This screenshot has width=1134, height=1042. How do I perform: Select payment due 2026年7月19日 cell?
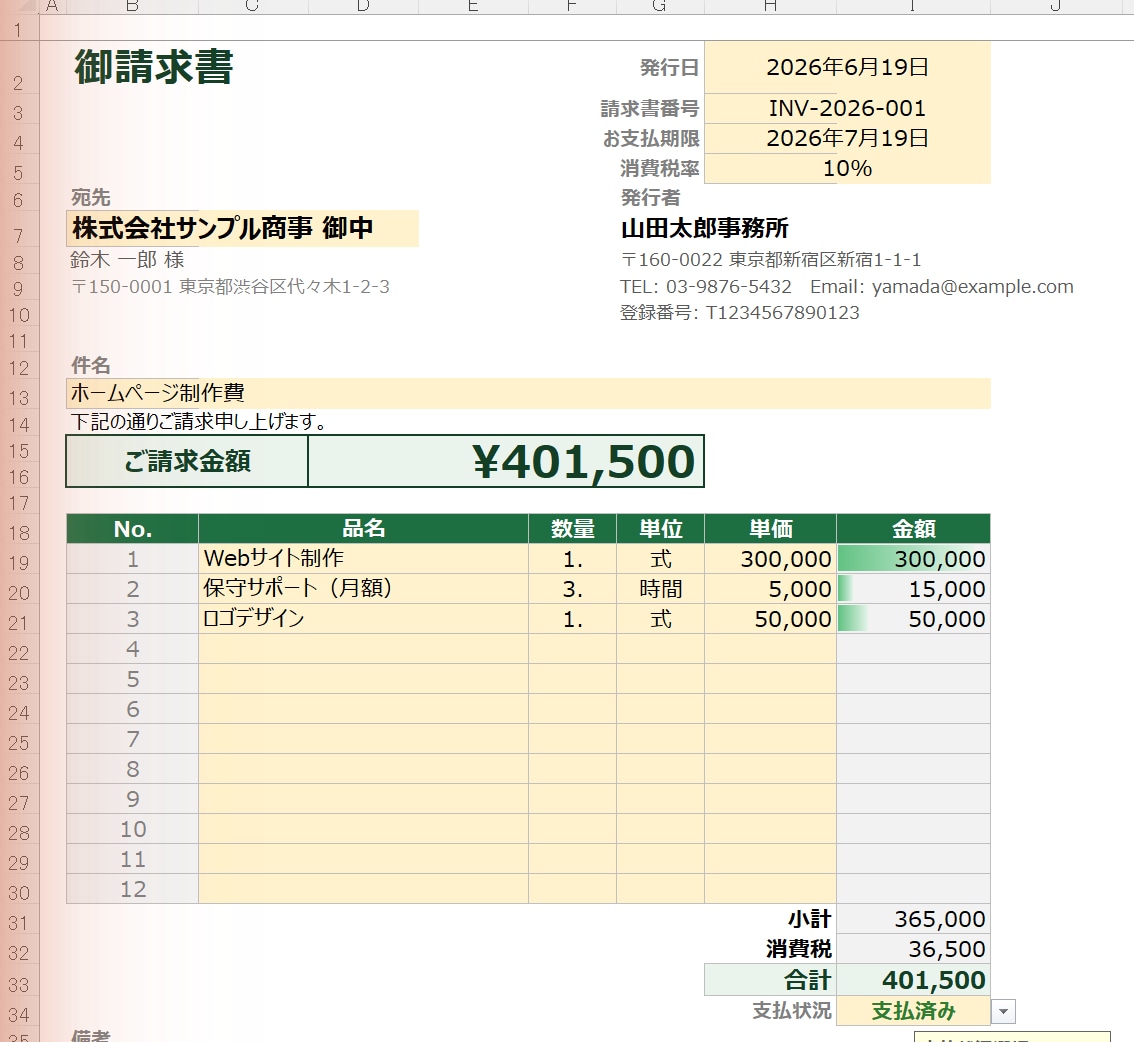click(847, 138)
